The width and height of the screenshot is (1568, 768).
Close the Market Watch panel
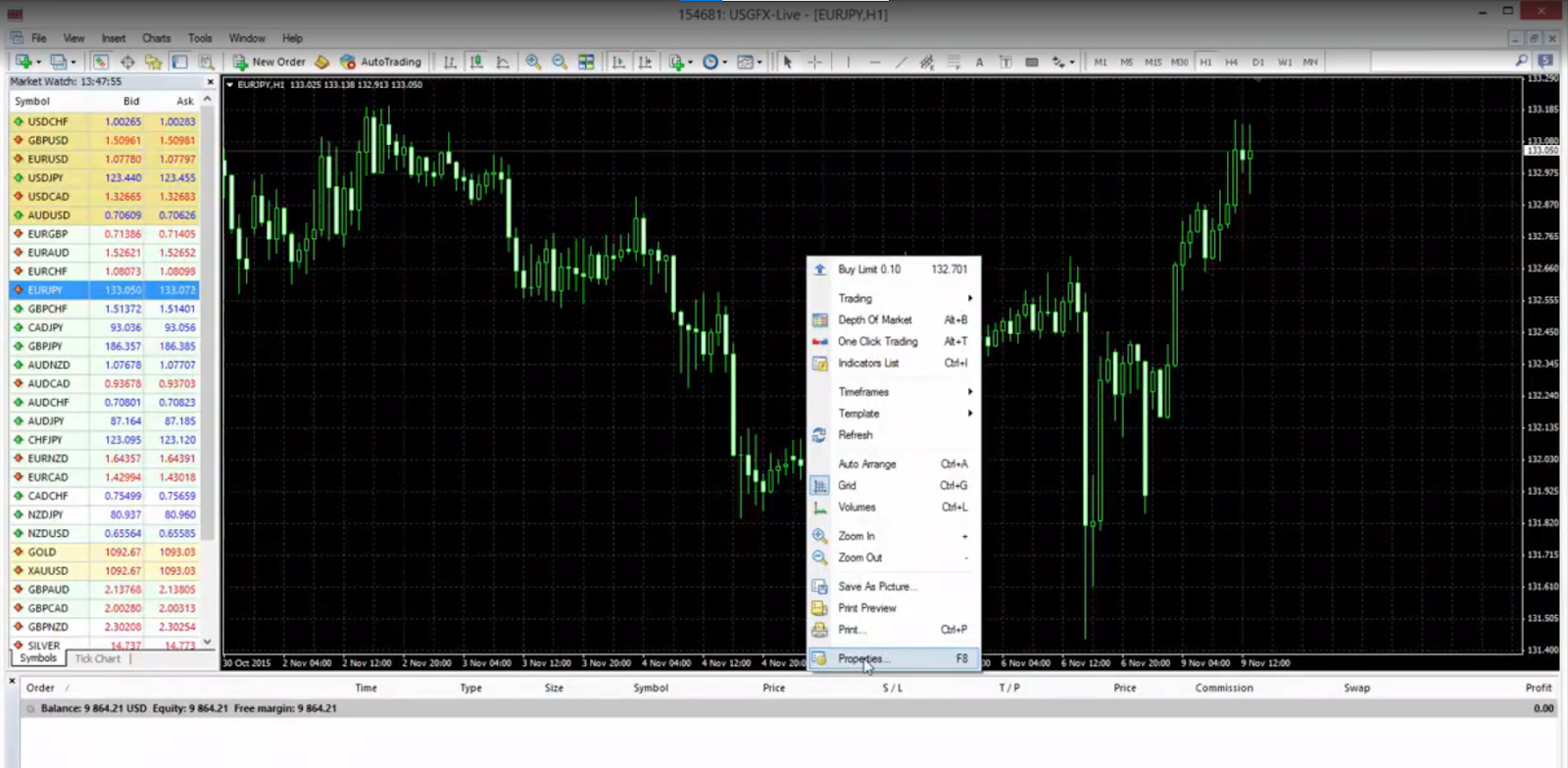click(x=210, y=82)
